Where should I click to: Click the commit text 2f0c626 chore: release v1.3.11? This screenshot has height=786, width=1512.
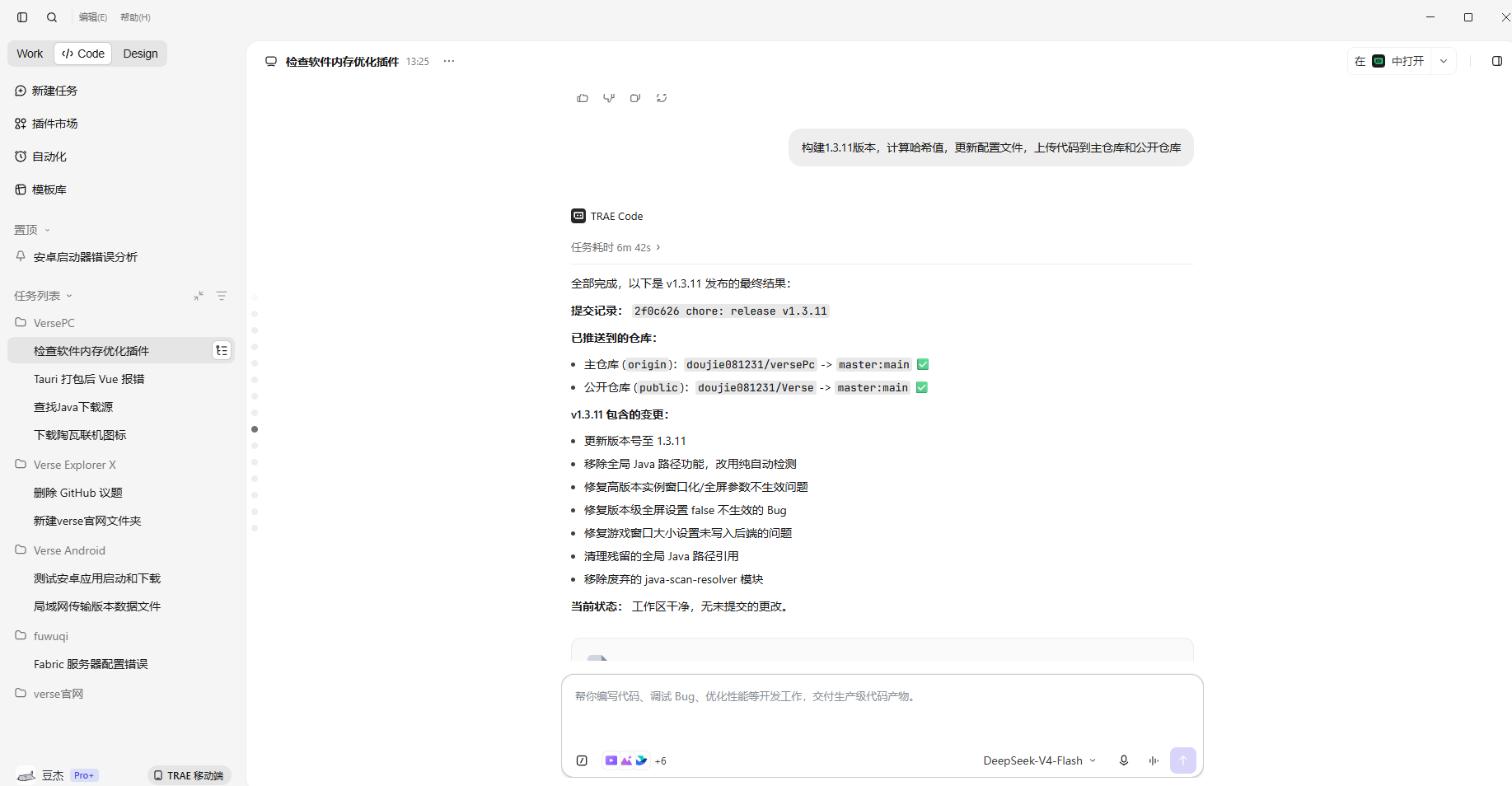(731, 311)
